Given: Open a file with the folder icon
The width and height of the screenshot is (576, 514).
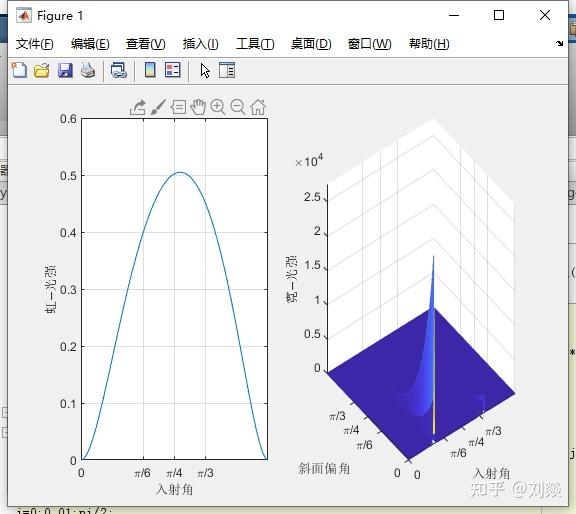Looking at the screenshot, I should [x=42, y=70].
